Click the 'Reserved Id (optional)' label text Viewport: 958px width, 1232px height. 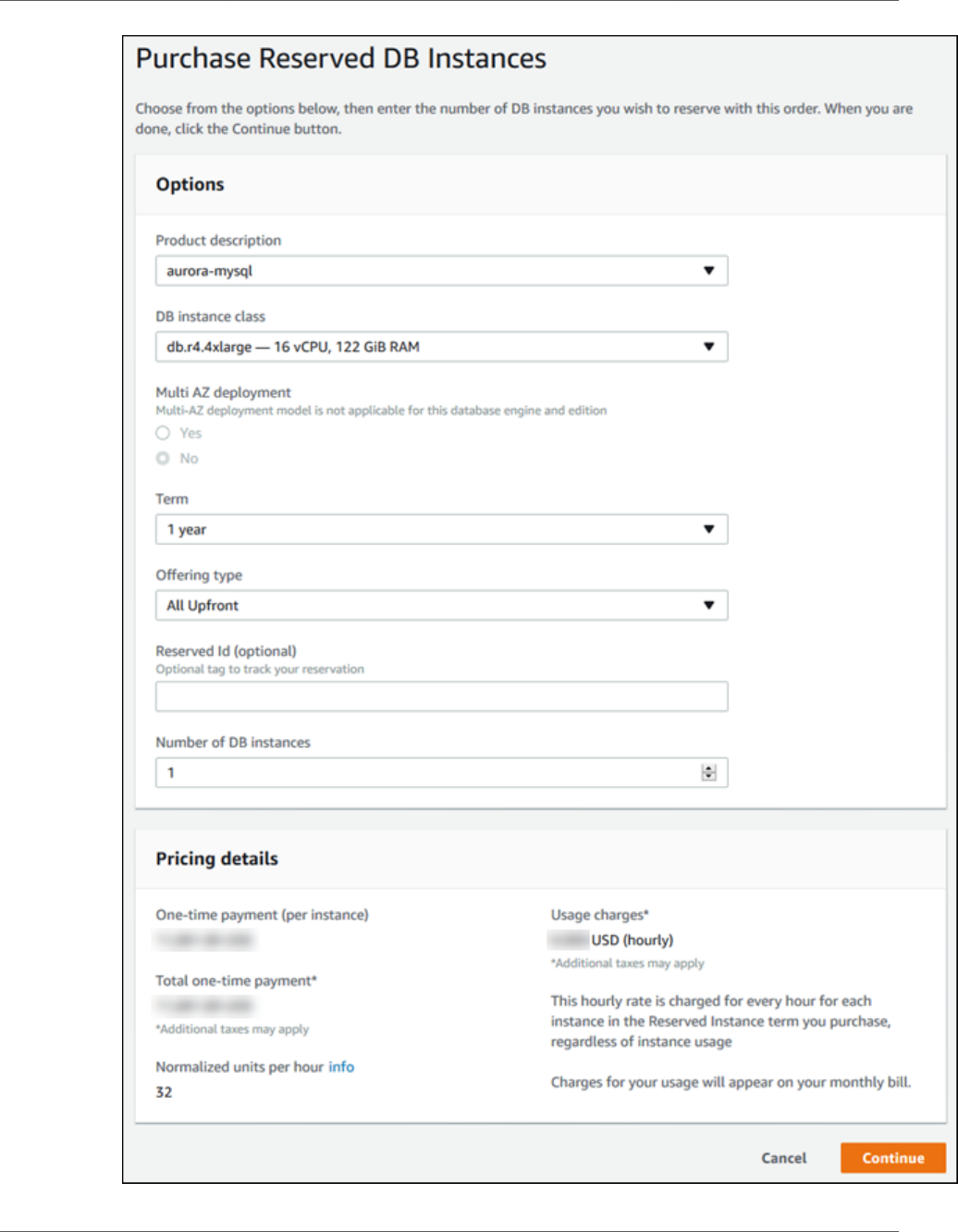[226, 651]
